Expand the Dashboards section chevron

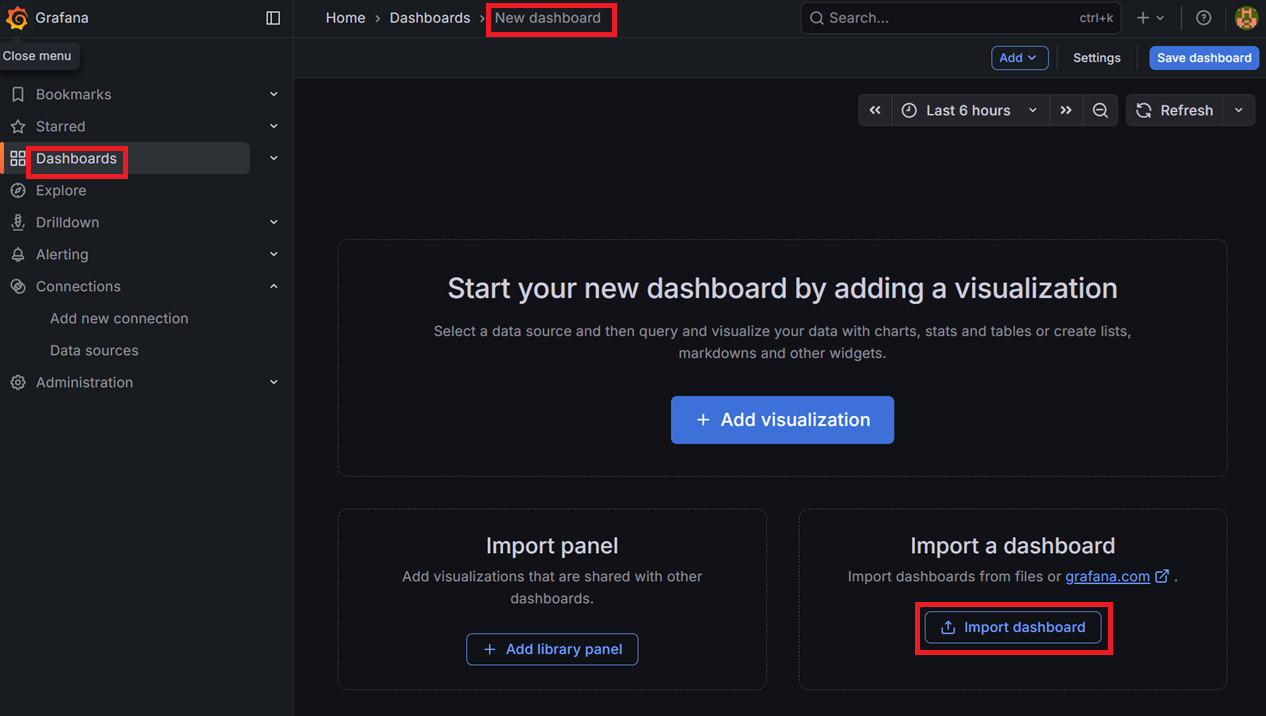tap(274, 158)
